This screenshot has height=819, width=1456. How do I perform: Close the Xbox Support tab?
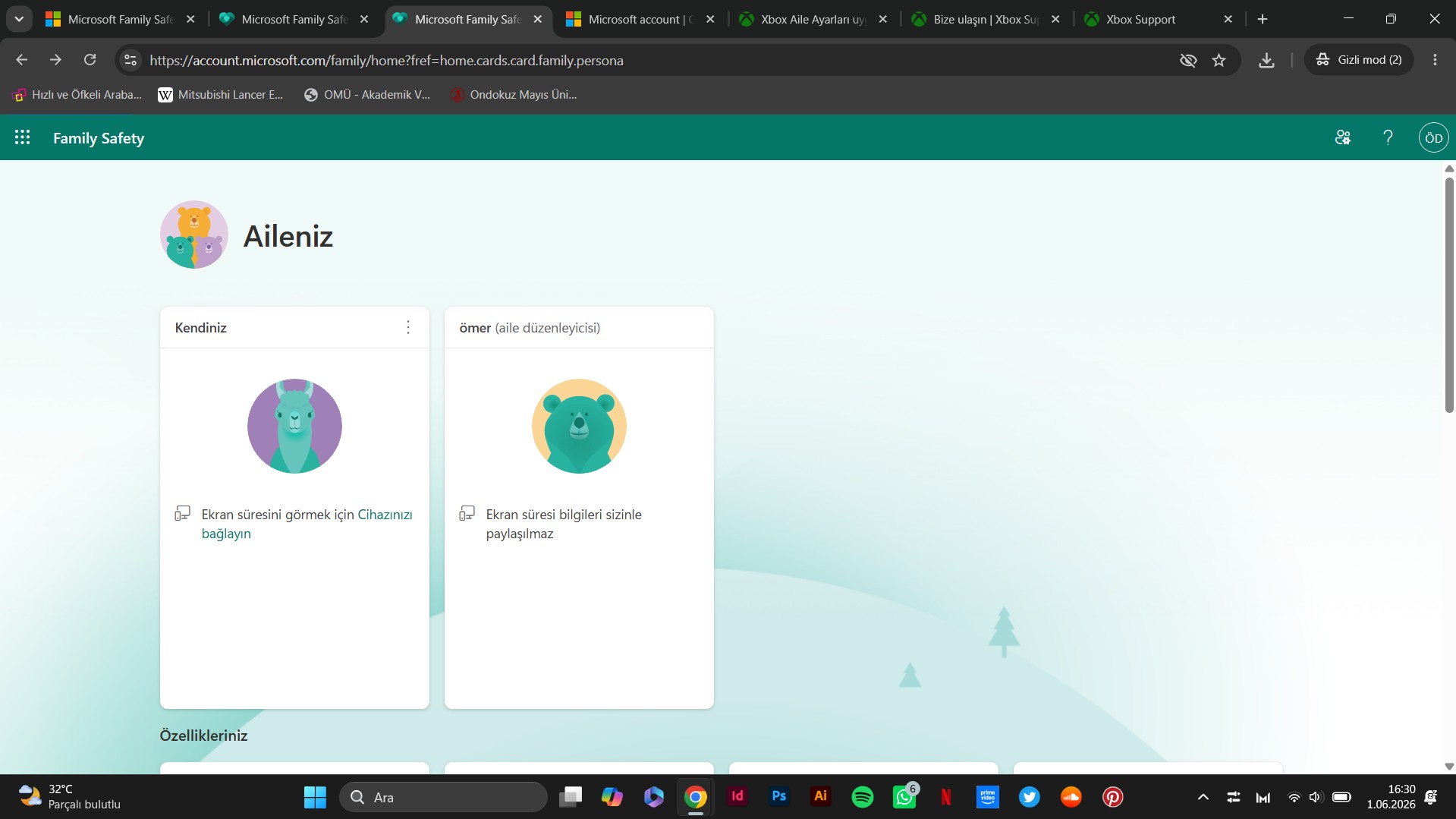(1228, 19)
